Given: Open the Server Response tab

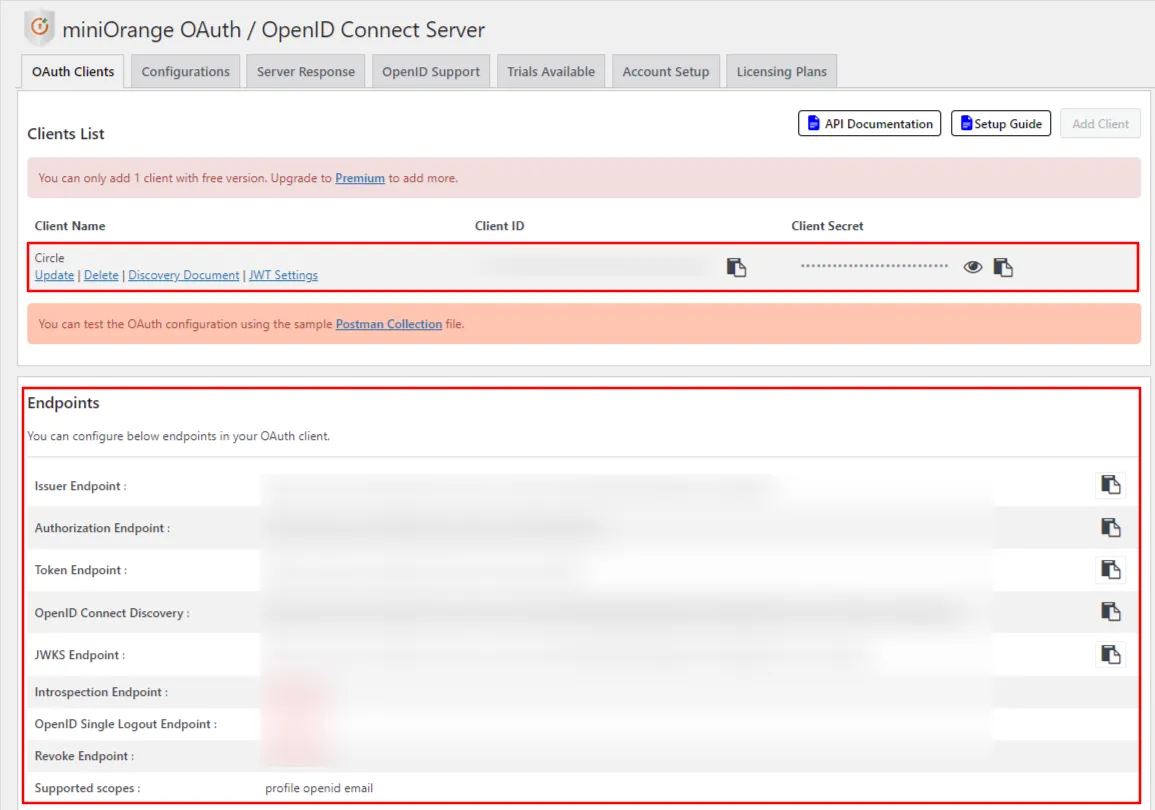Looking at the screenshot, I should 306,71.
